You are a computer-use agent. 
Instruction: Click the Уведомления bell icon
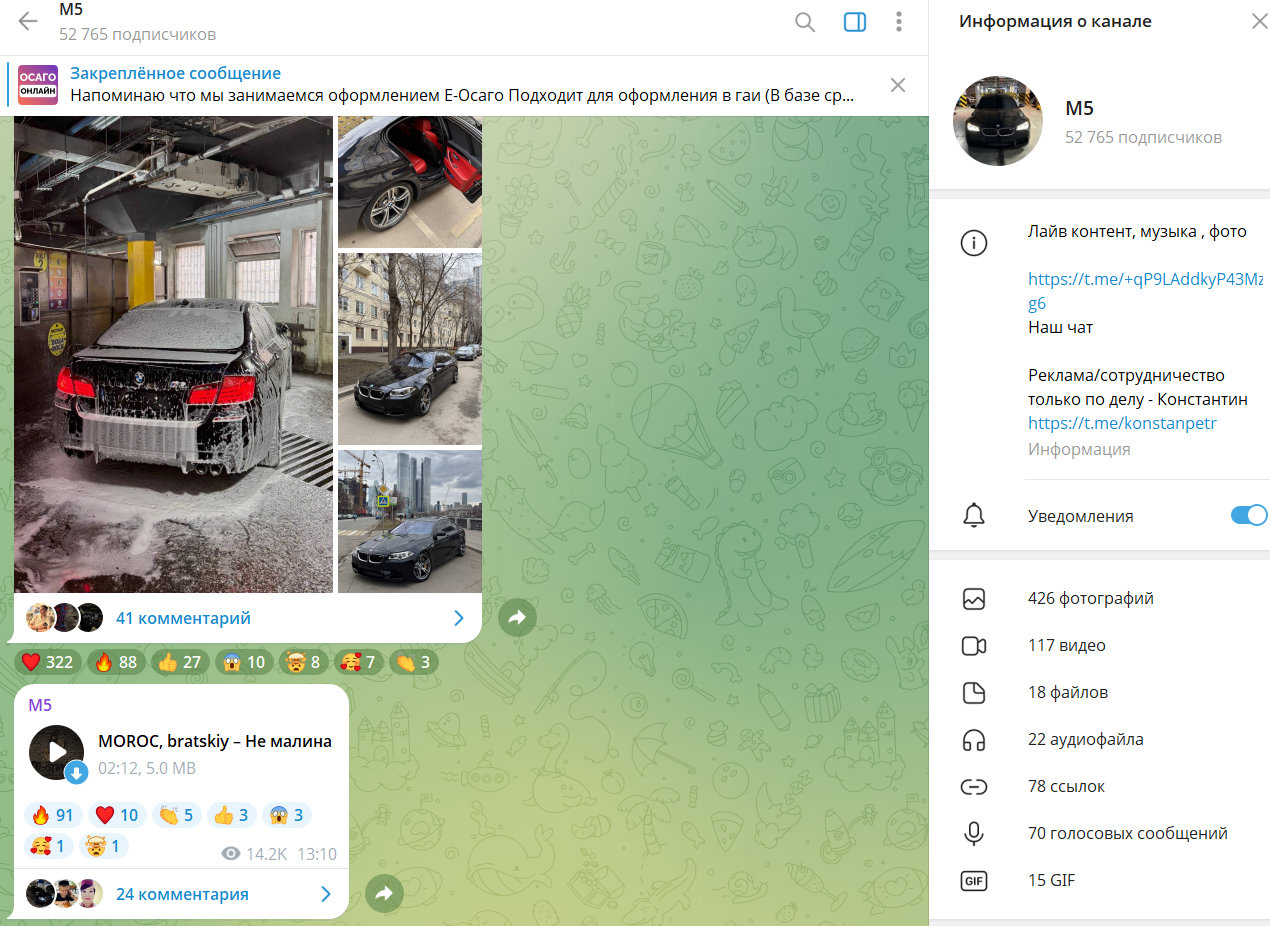973,516
